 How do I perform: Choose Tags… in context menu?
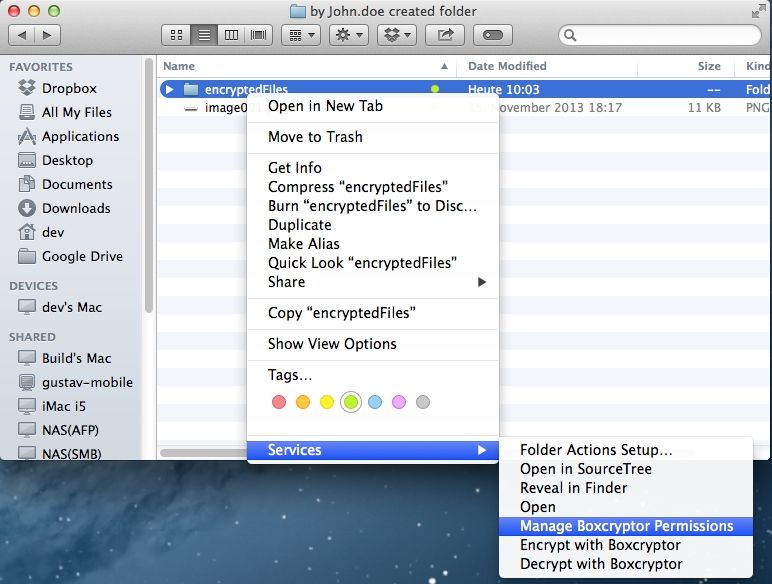point(373,375)
